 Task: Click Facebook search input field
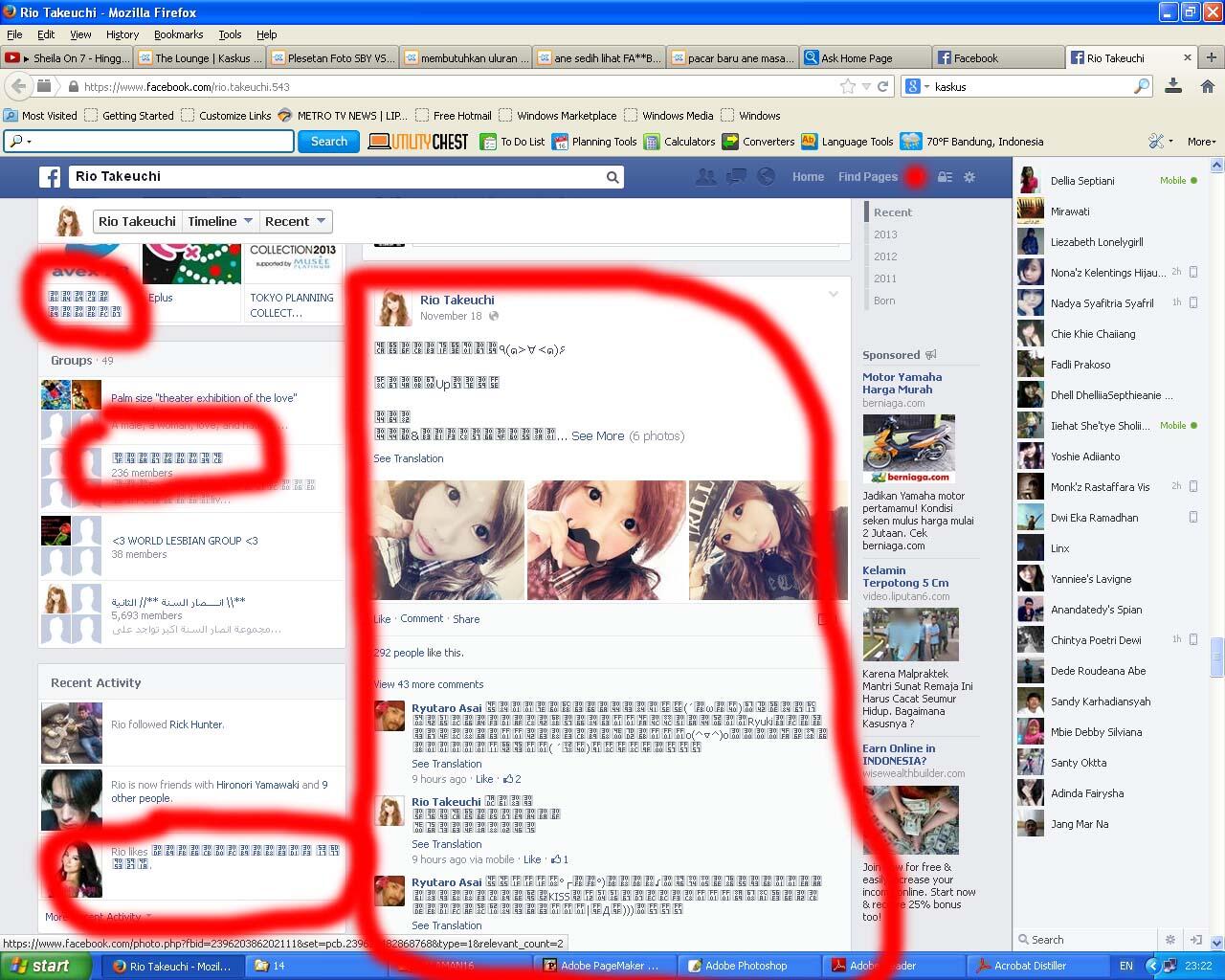338,177
